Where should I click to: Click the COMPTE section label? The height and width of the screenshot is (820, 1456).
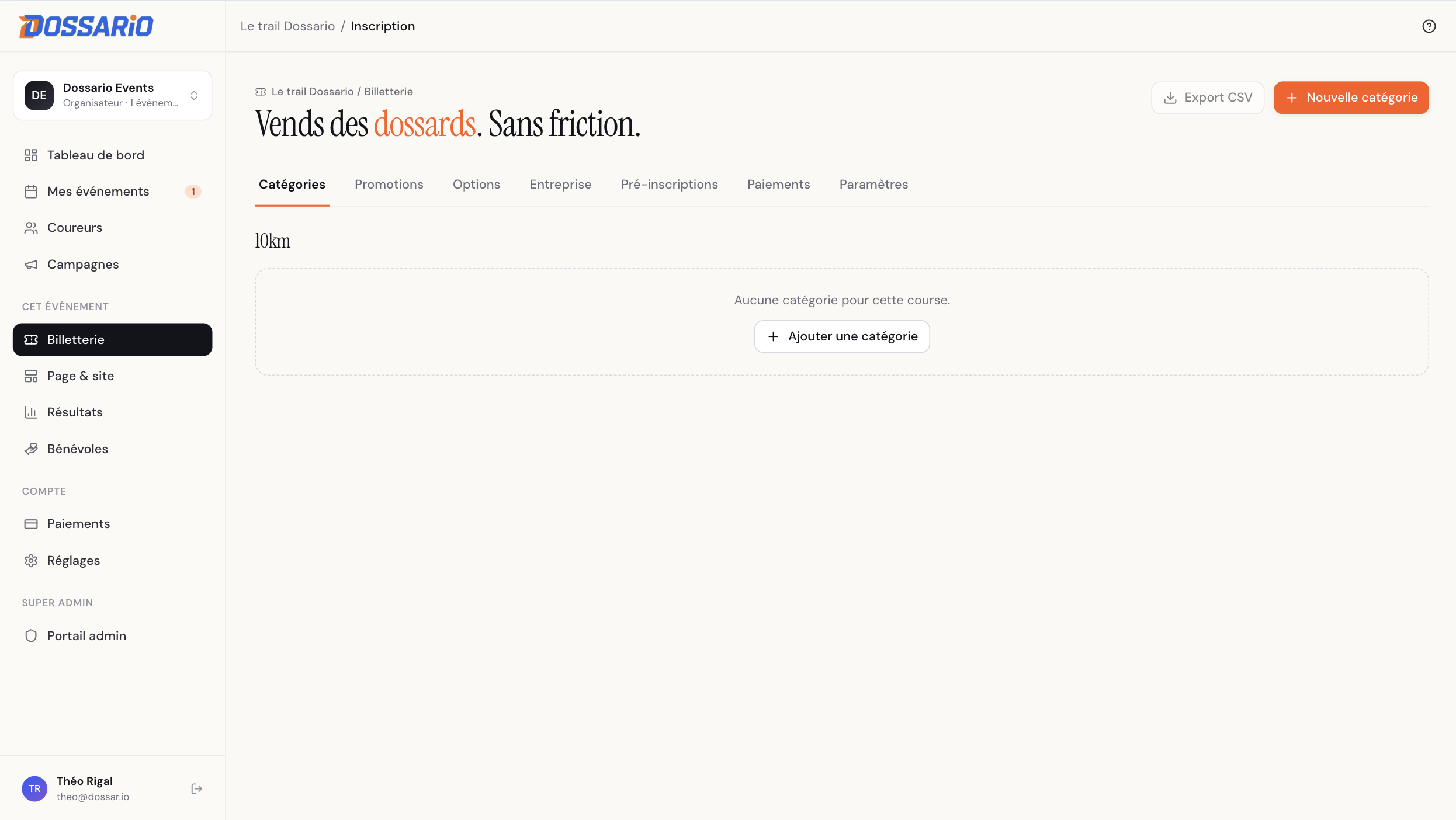44,492
